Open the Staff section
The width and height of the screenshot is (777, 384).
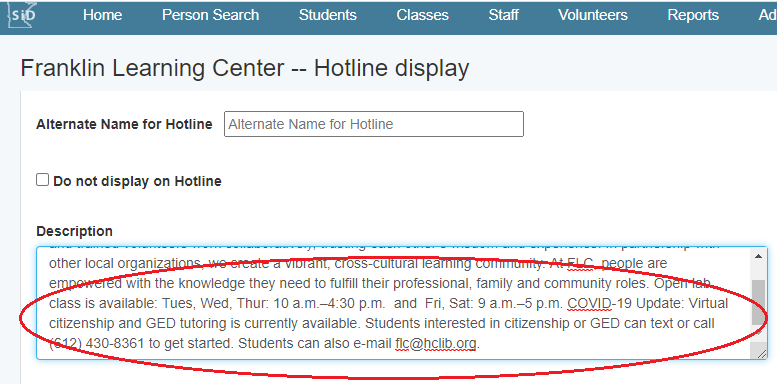503,15
